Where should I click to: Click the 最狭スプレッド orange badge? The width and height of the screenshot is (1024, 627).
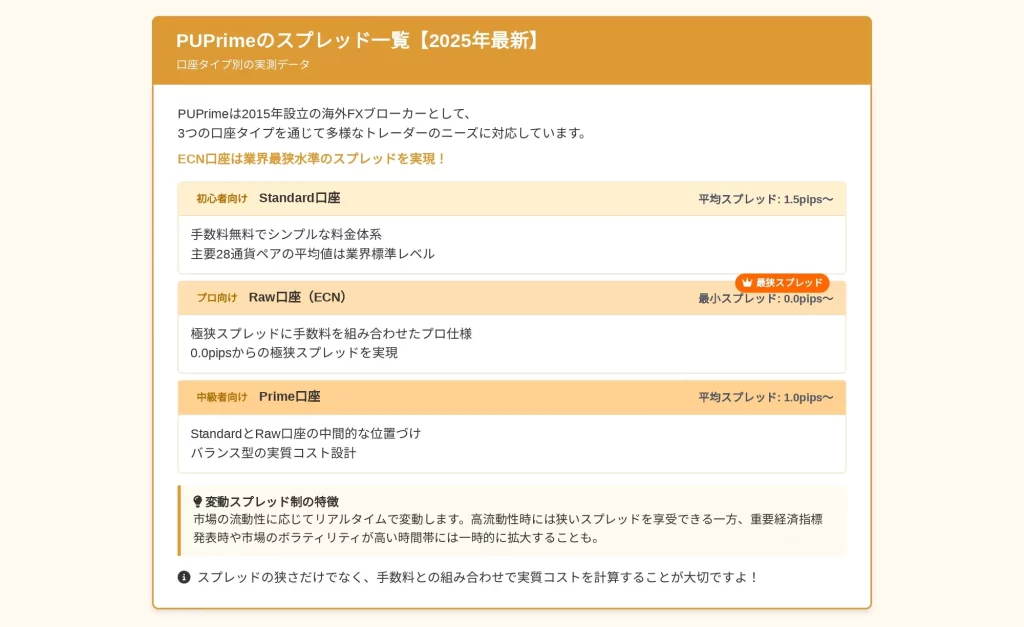(782, 283)
